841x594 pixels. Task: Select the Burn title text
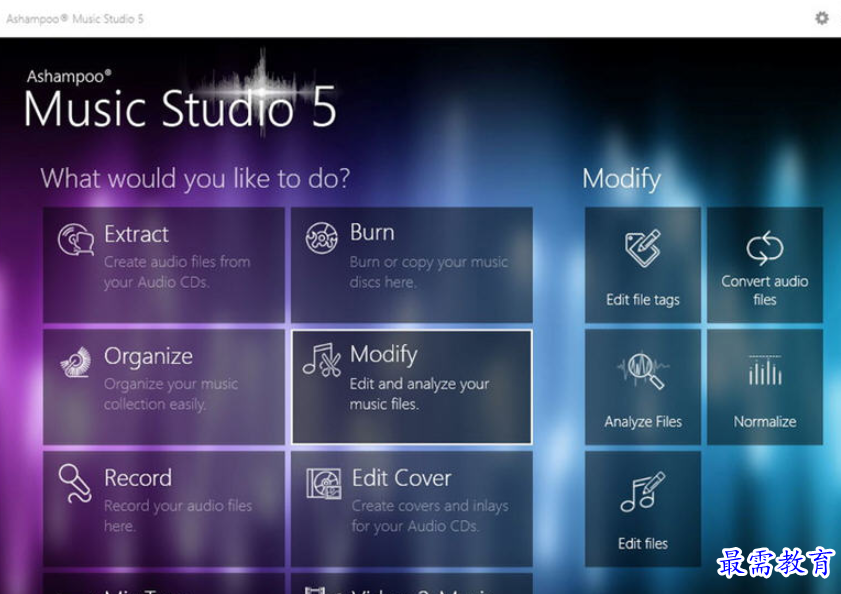[x=372, y=233]
